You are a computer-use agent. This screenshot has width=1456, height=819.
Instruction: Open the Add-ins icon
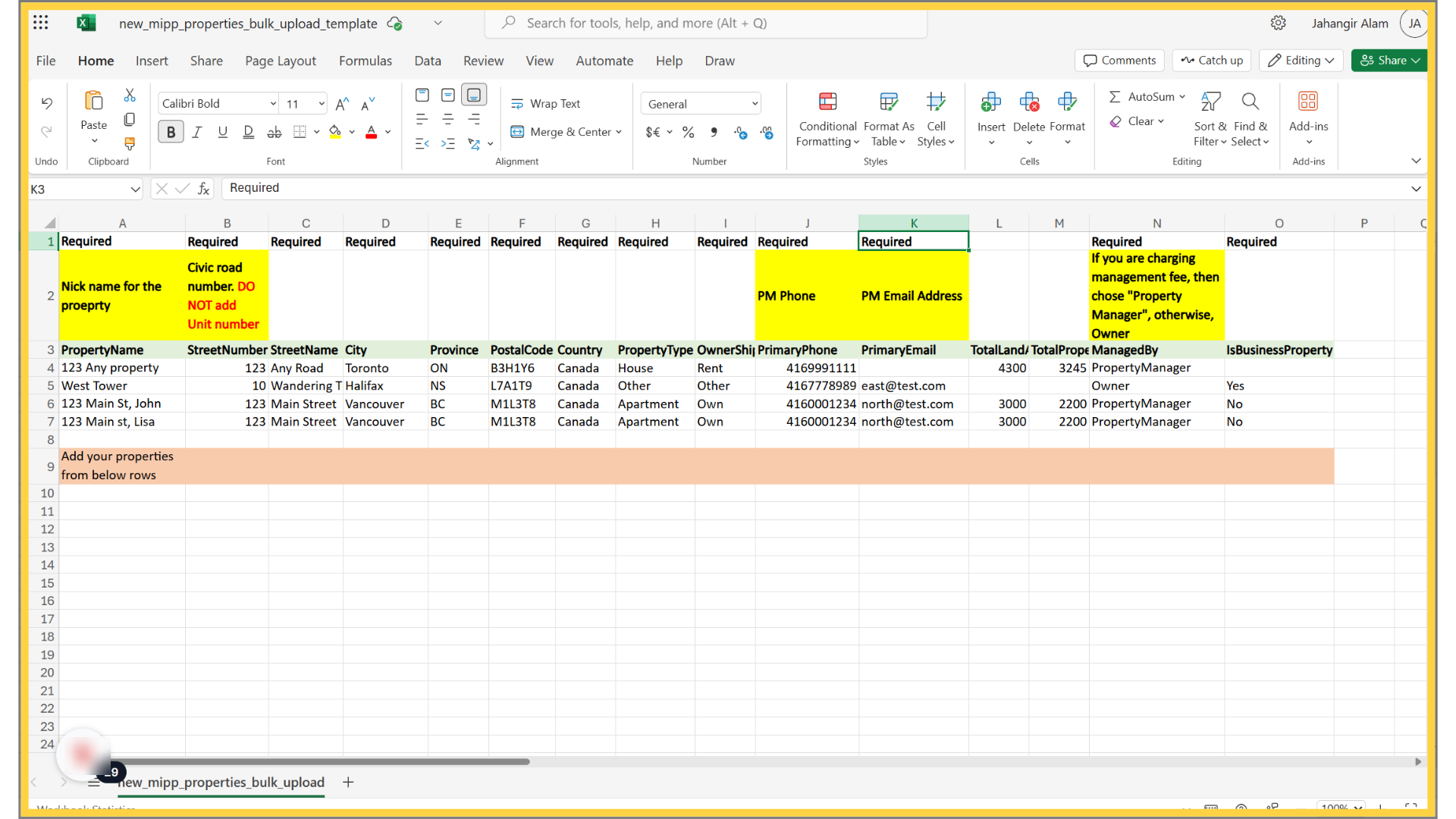[x=1308, y=102]
